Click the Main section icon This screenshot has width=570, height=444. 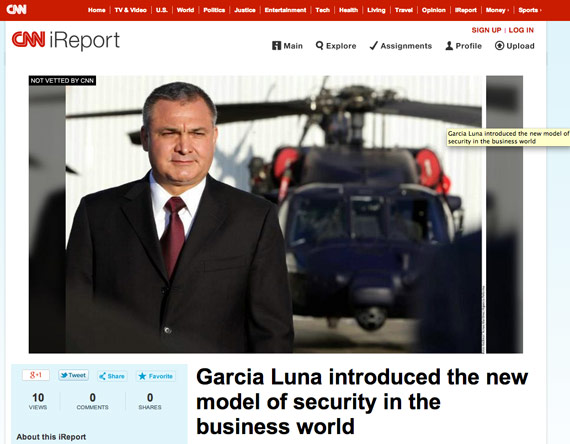276,46
